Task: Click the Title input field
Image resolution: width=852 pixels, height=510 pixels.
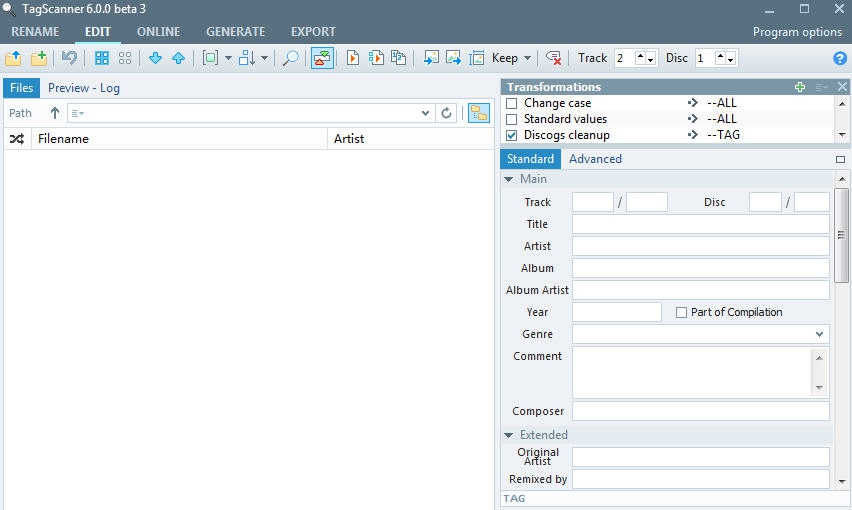Action: [x=700, y=224]
